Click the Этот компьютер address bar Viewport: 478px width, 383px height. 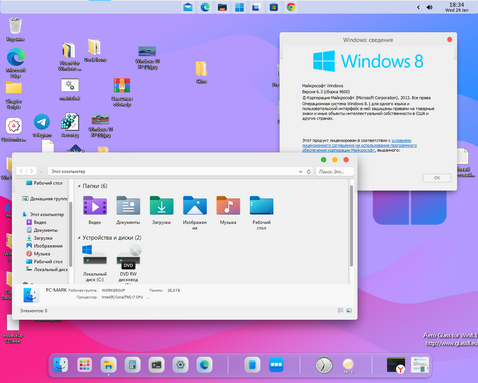pyautogui.click(x=173, y=171)
